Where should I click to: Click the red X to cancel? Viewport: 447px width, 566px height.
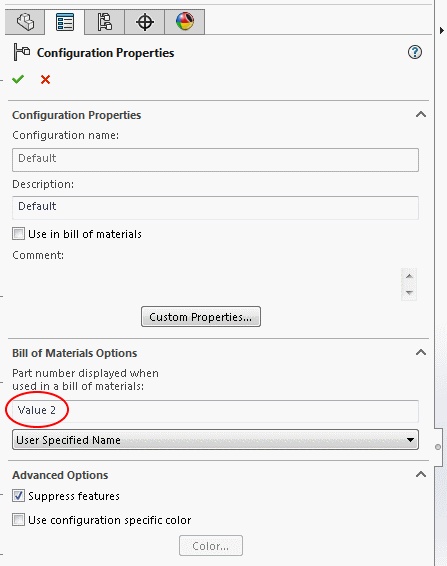(45, 79)
